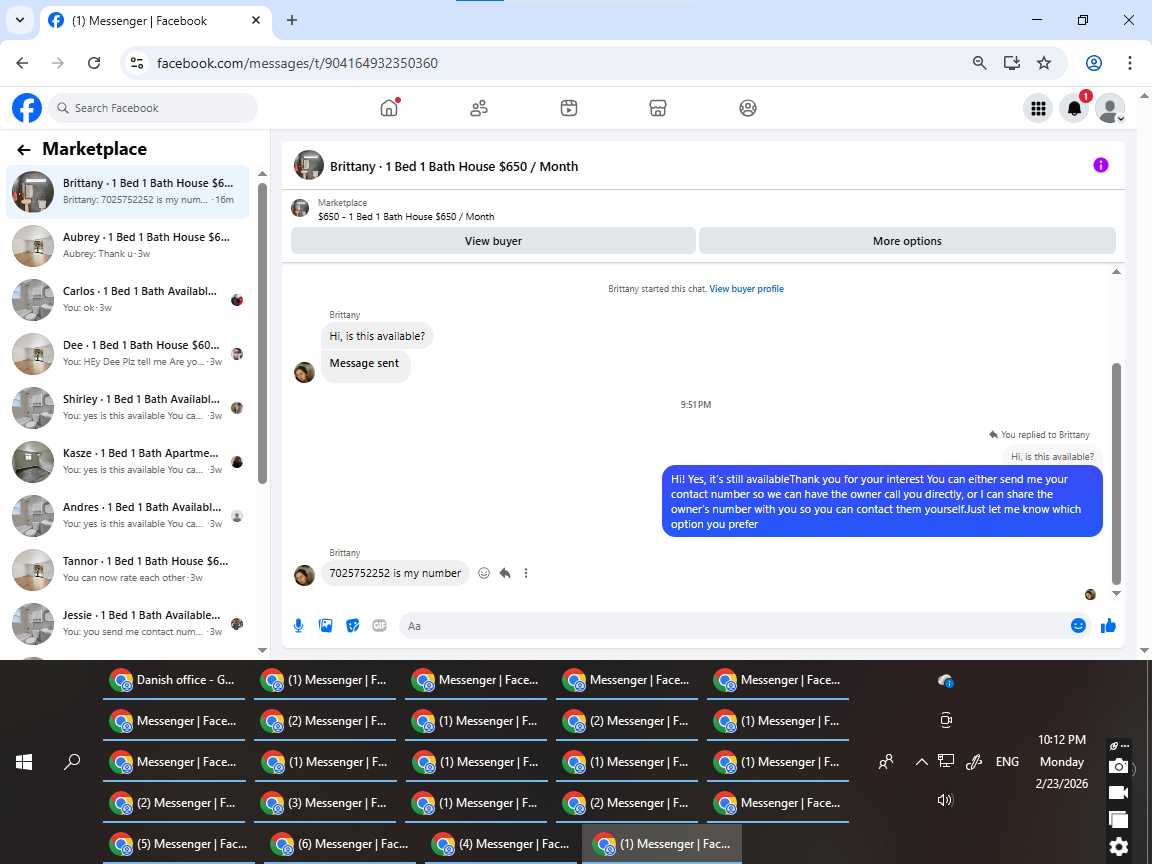1152x864 pixels.
Task: Send a voice clip with microphone icon
Action: (x=298, y=626)
